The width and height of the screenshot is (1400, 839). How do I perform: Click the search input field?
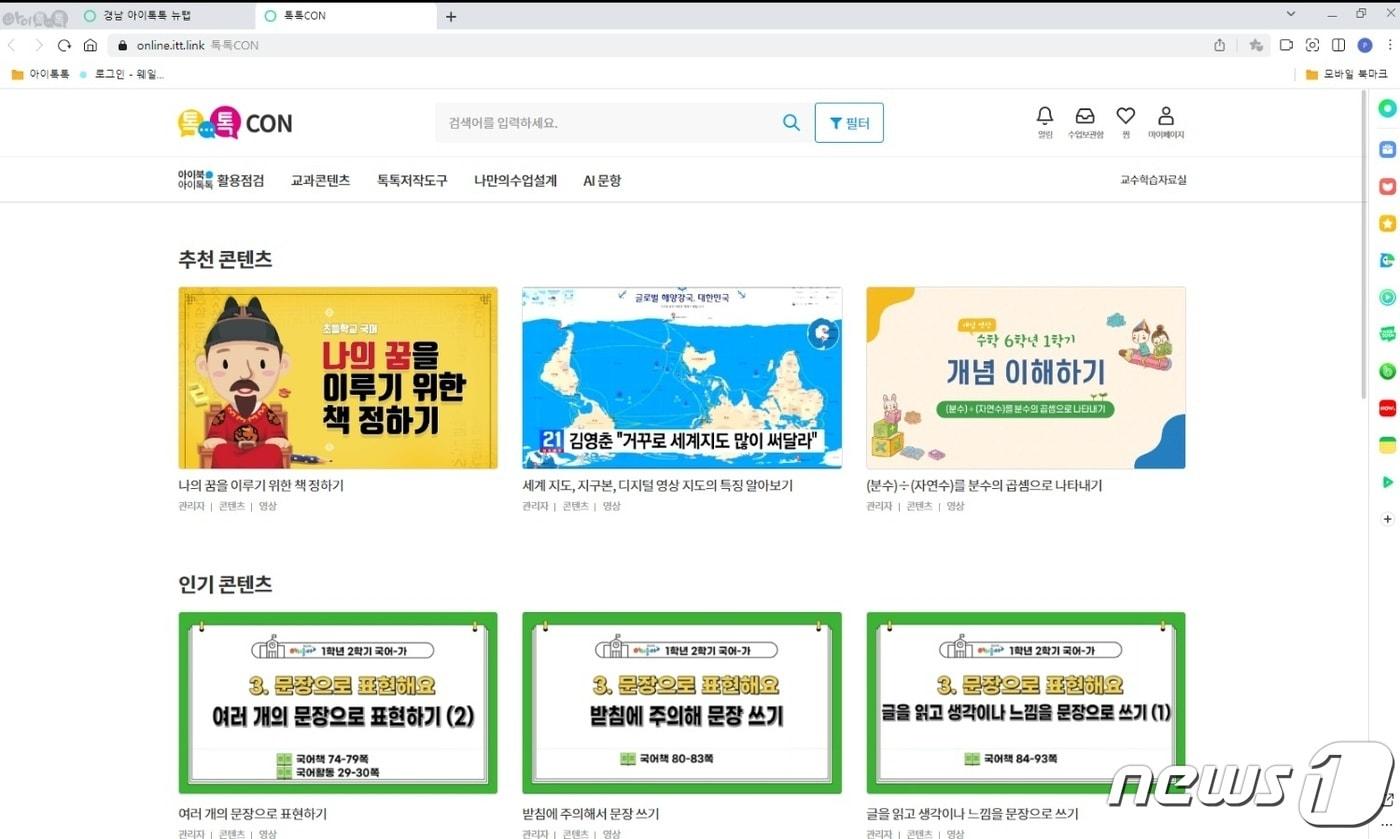pos(600,122)
